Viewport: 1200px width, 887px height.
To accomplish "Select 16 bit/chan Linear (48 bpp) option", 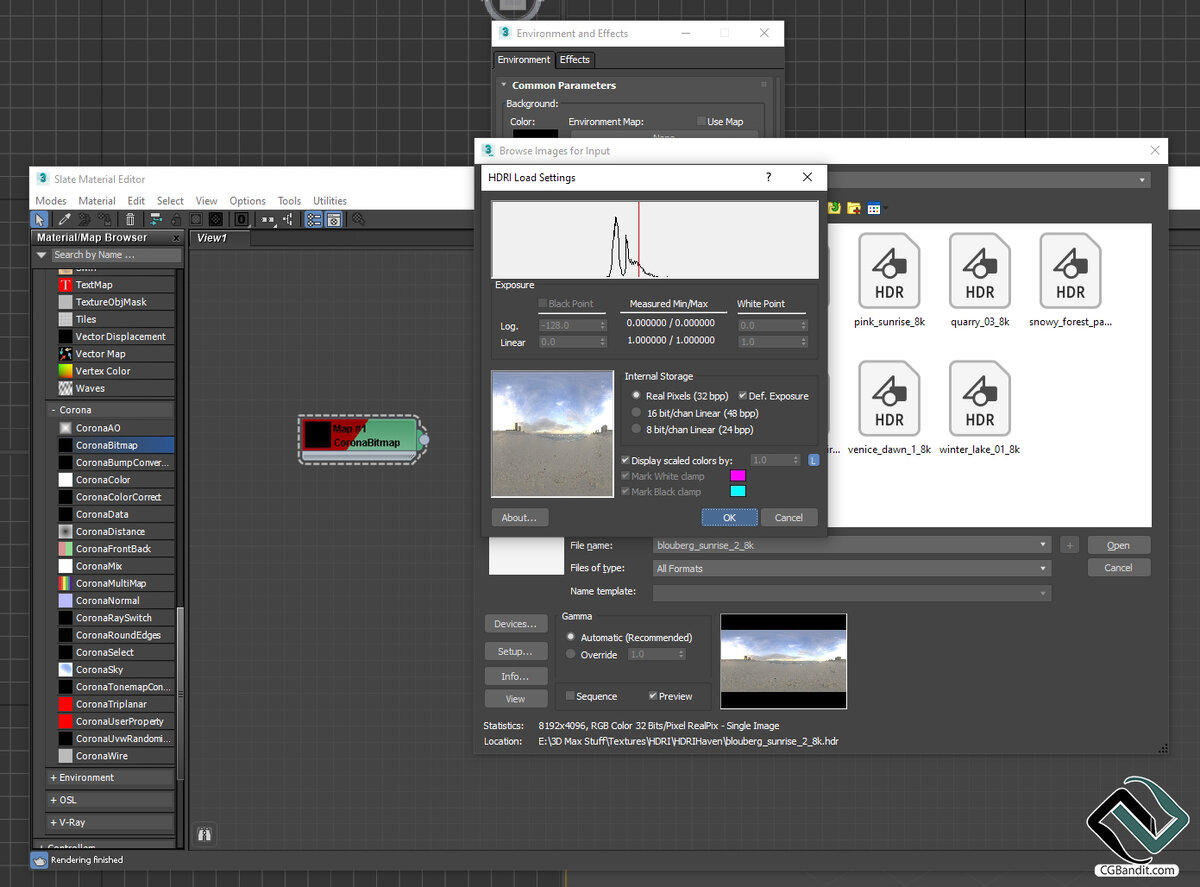I will (636, 412).
